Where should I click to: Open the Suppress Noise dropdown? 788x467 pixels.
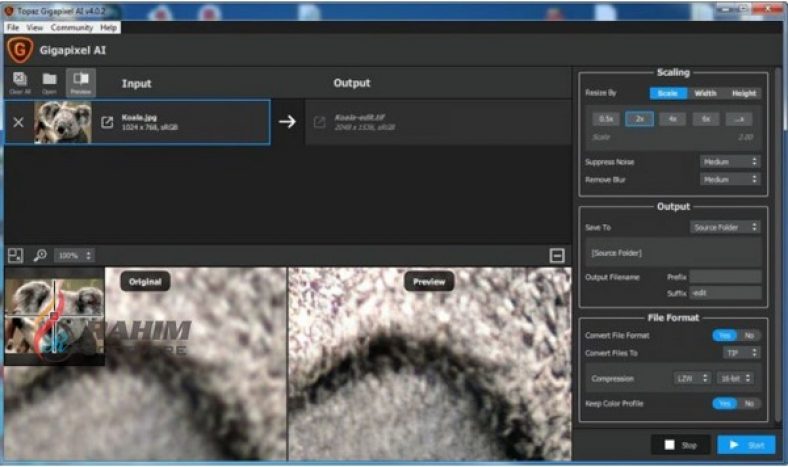[x=729, y=161]
